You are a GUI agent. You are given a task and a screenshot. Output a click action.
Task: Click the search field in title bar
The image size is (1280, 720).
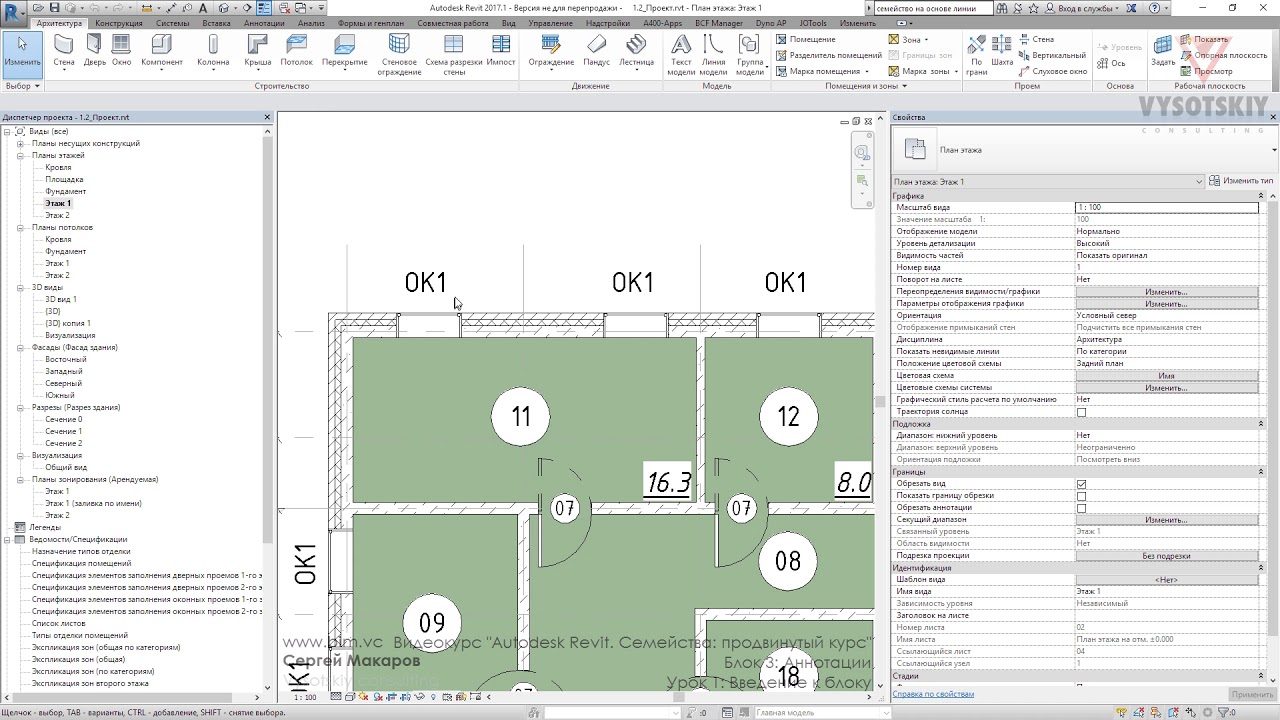point(932,8)
